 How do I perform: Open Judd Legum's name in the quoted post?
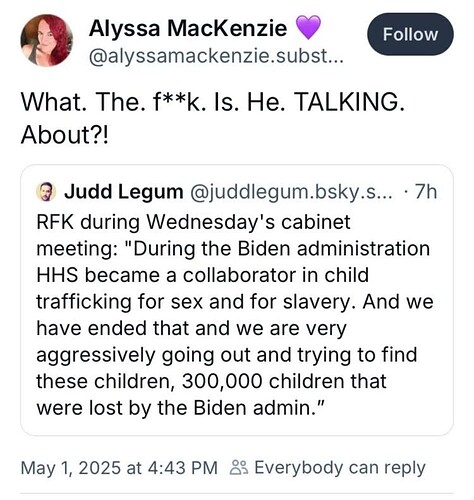(124, 192)
